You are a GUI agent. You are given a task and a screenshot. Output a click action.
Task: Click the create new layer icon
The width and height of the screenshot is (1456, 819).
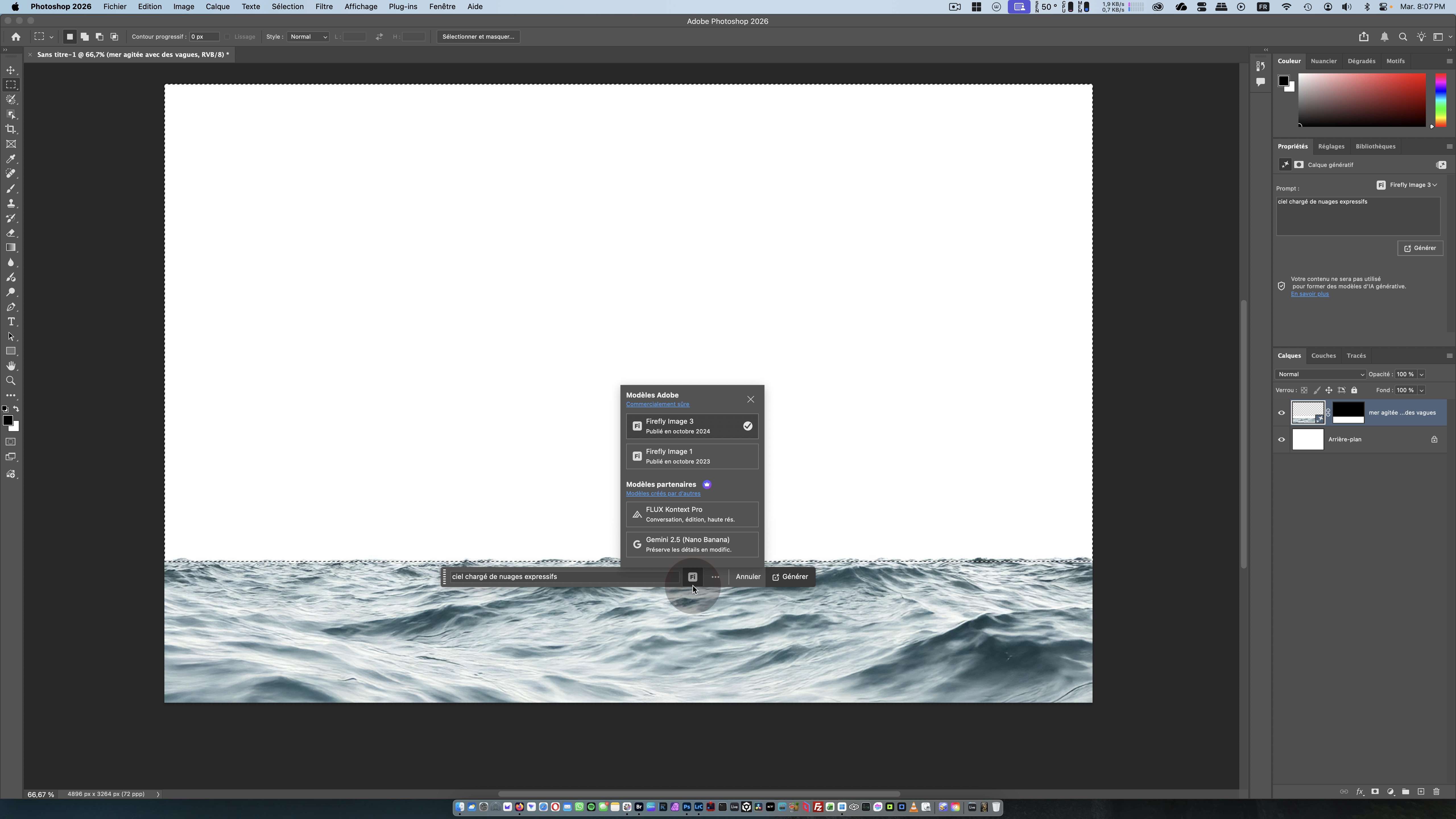coord(1421,791)
